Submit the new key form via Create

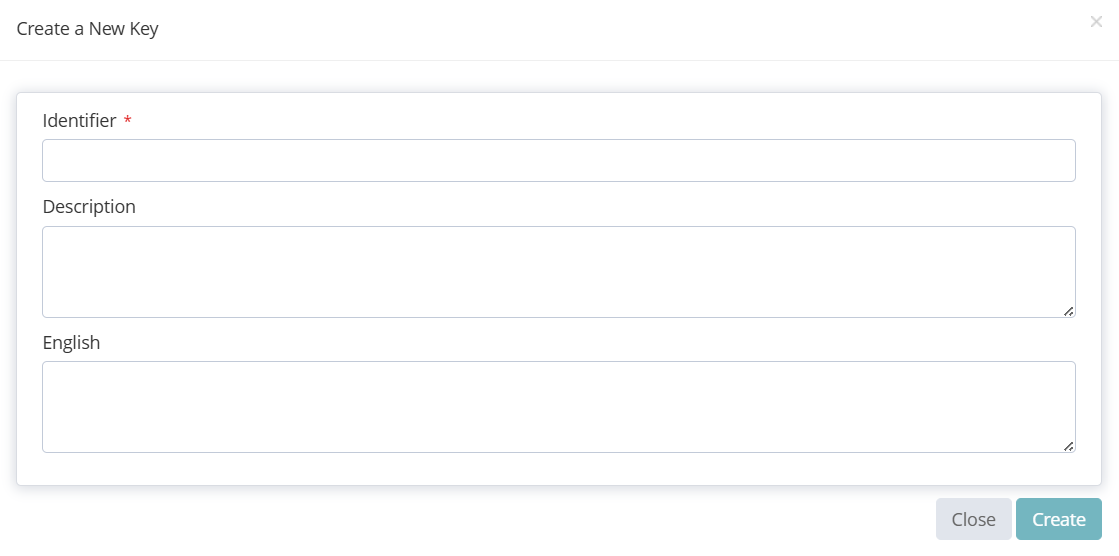point(1058,519)
